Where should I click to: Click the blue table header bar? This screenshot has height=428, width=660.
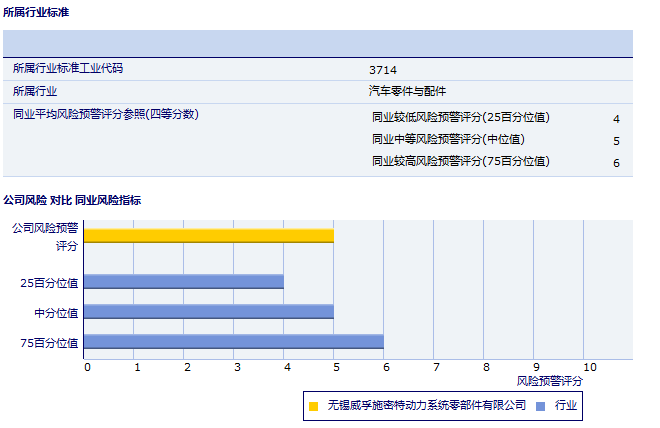[x=317, y=44]
